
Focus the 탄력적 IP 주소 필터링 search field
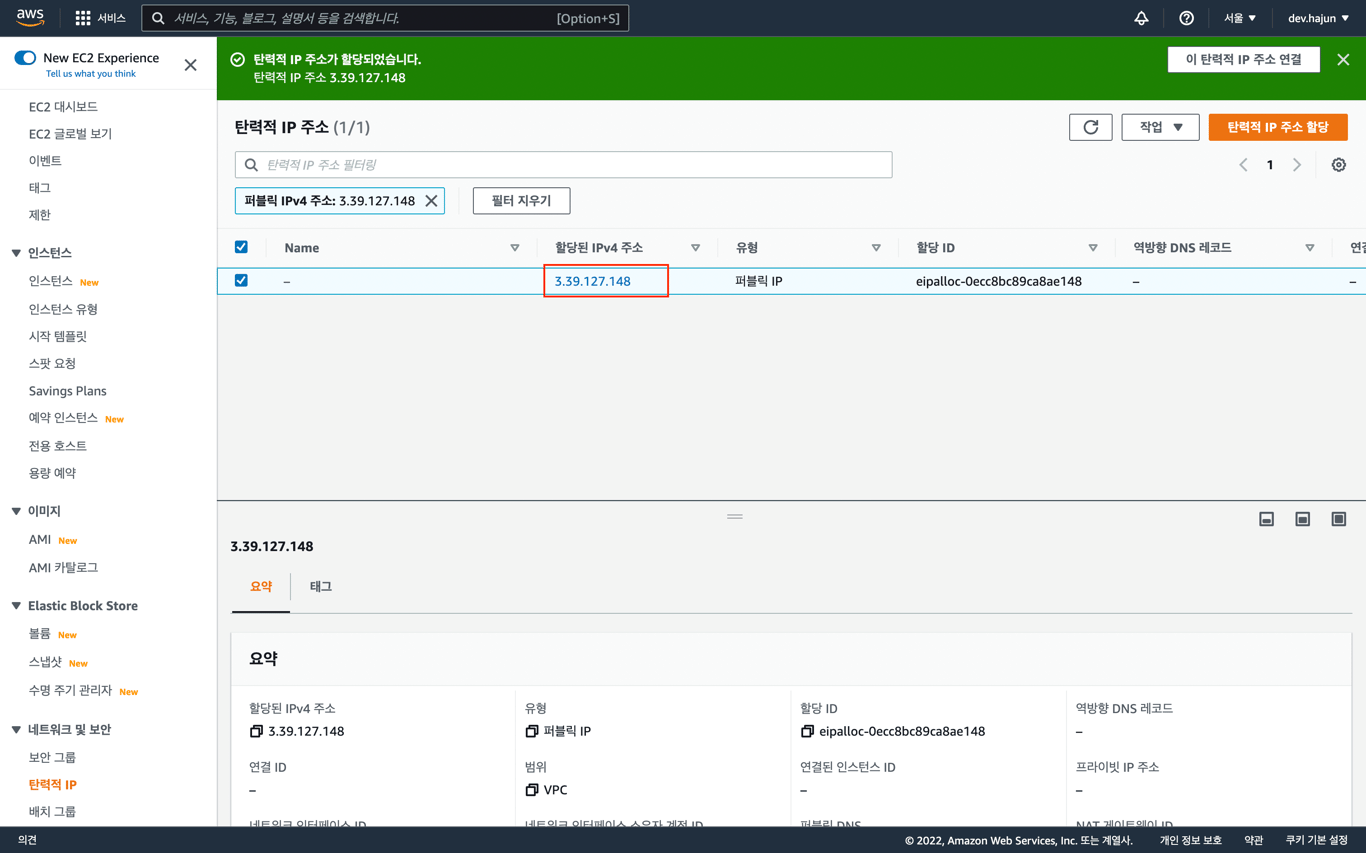pos(563,165)
